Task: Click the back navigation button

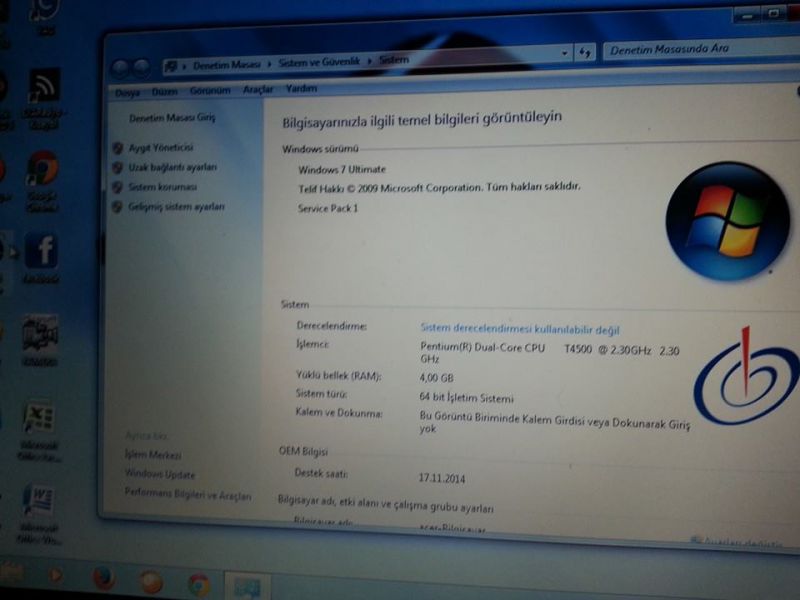Action: pyautogui.click(x=120, y=68)
